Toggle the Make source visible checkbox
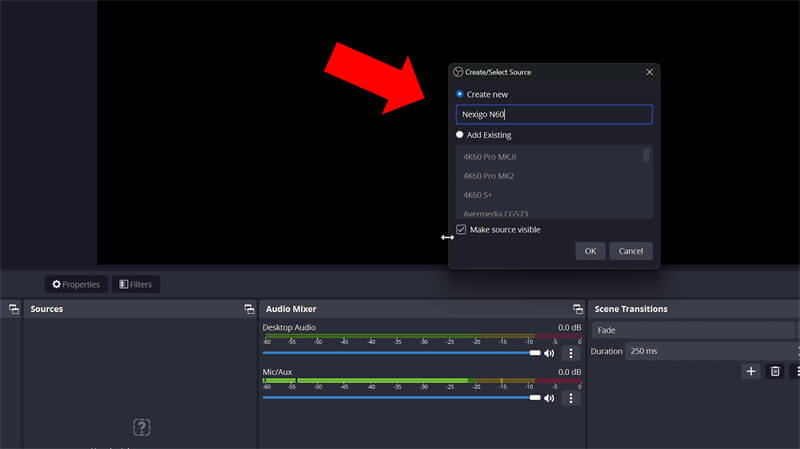Screen dimensions: 800x449 coord(461,229)
